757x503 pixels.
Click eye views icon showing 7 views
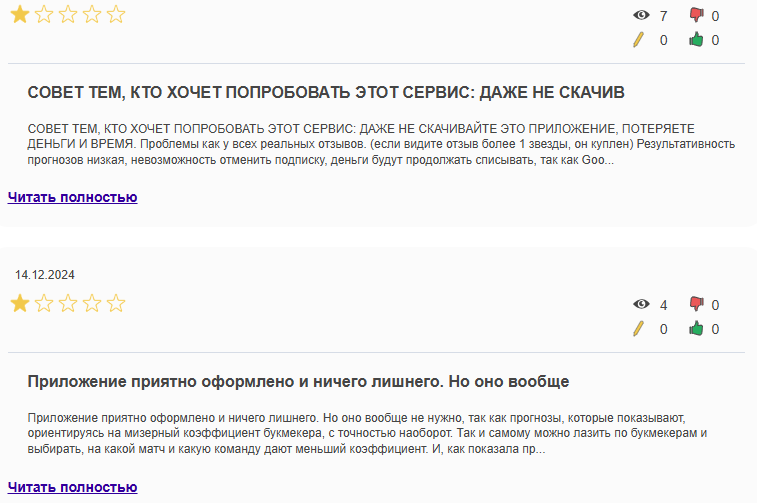tap(641, 16)
